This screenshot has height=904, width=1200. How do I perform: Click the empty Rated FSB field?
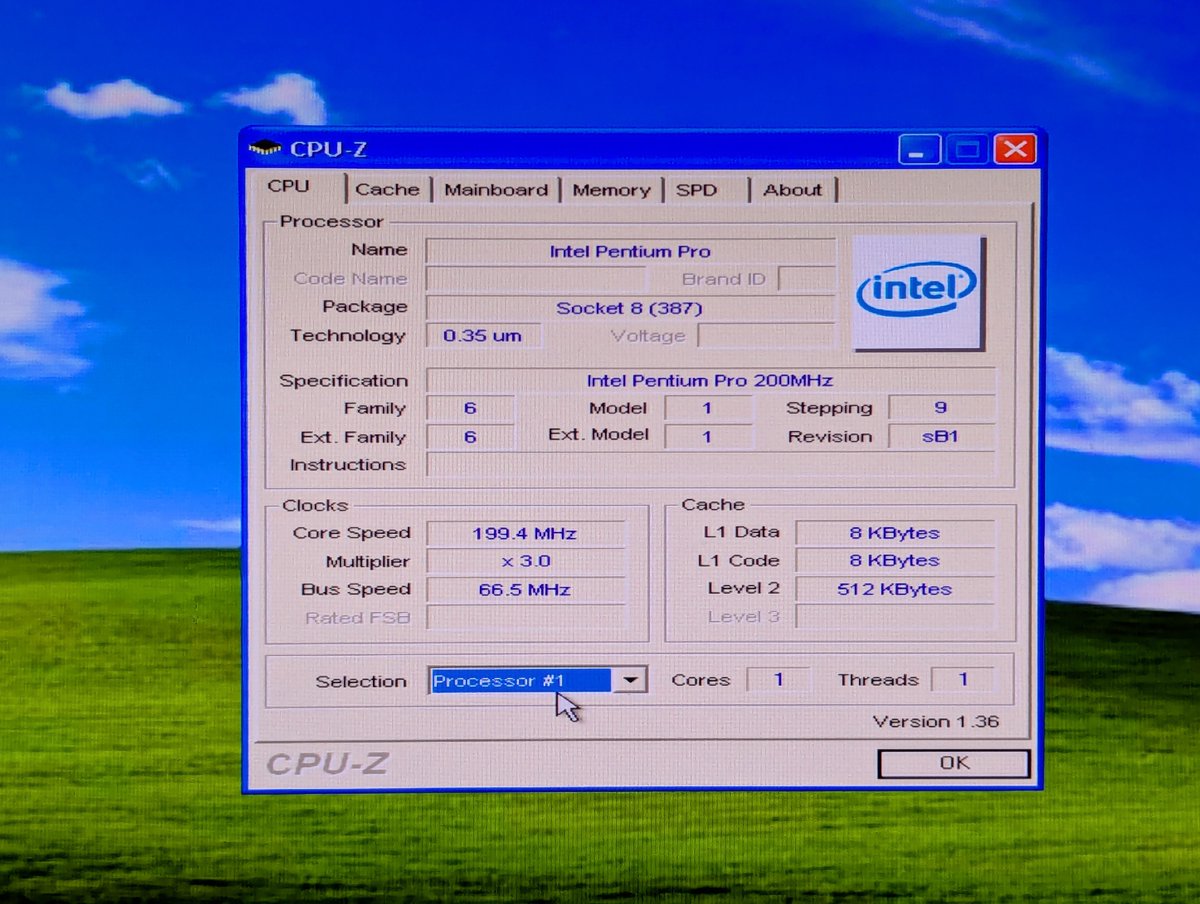[525, 618]
